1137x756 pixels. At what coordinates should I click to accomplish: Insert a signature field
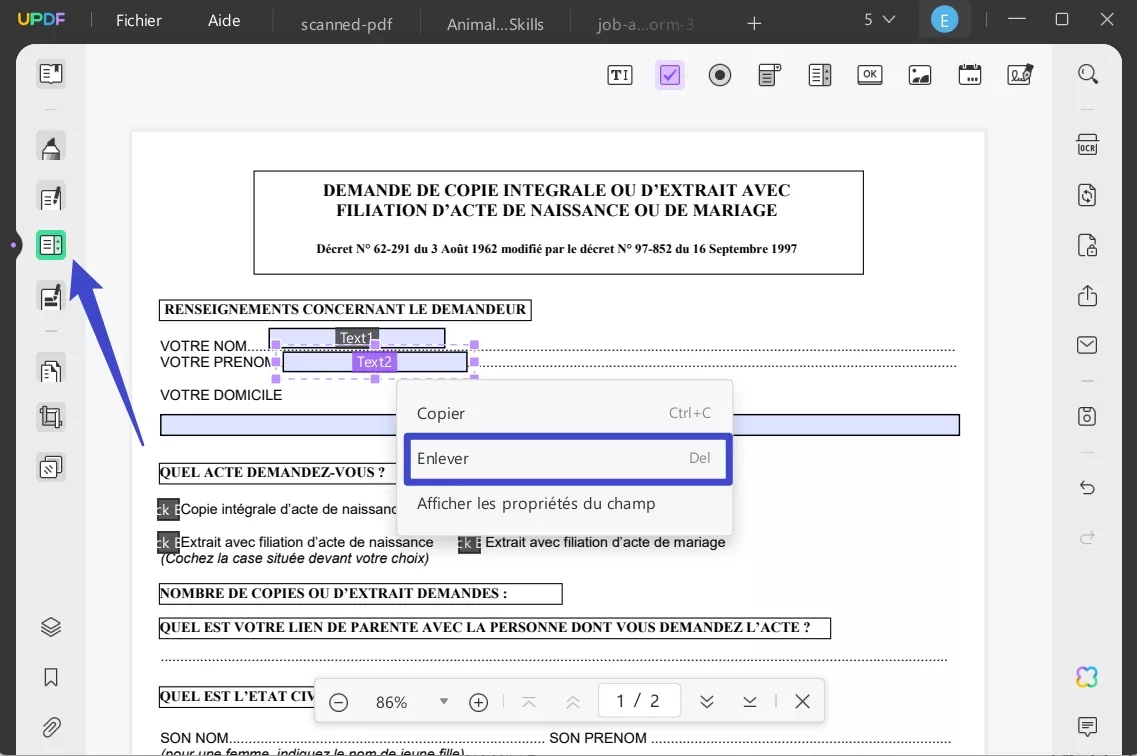click(1018, 74)
